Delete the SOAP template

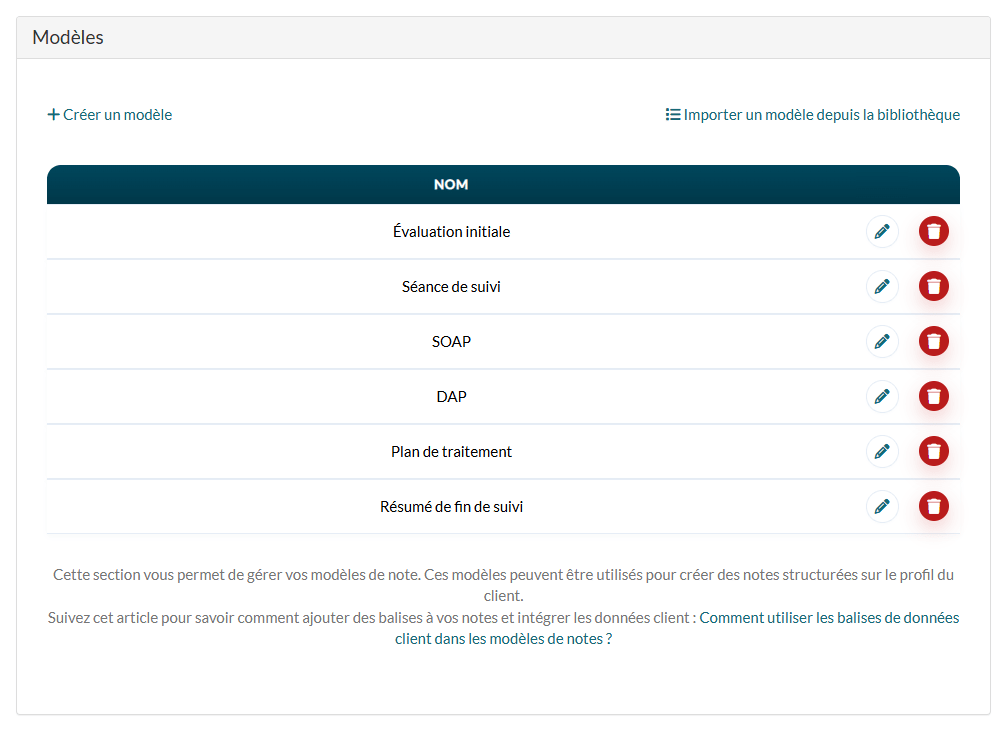tap(934, 341)
